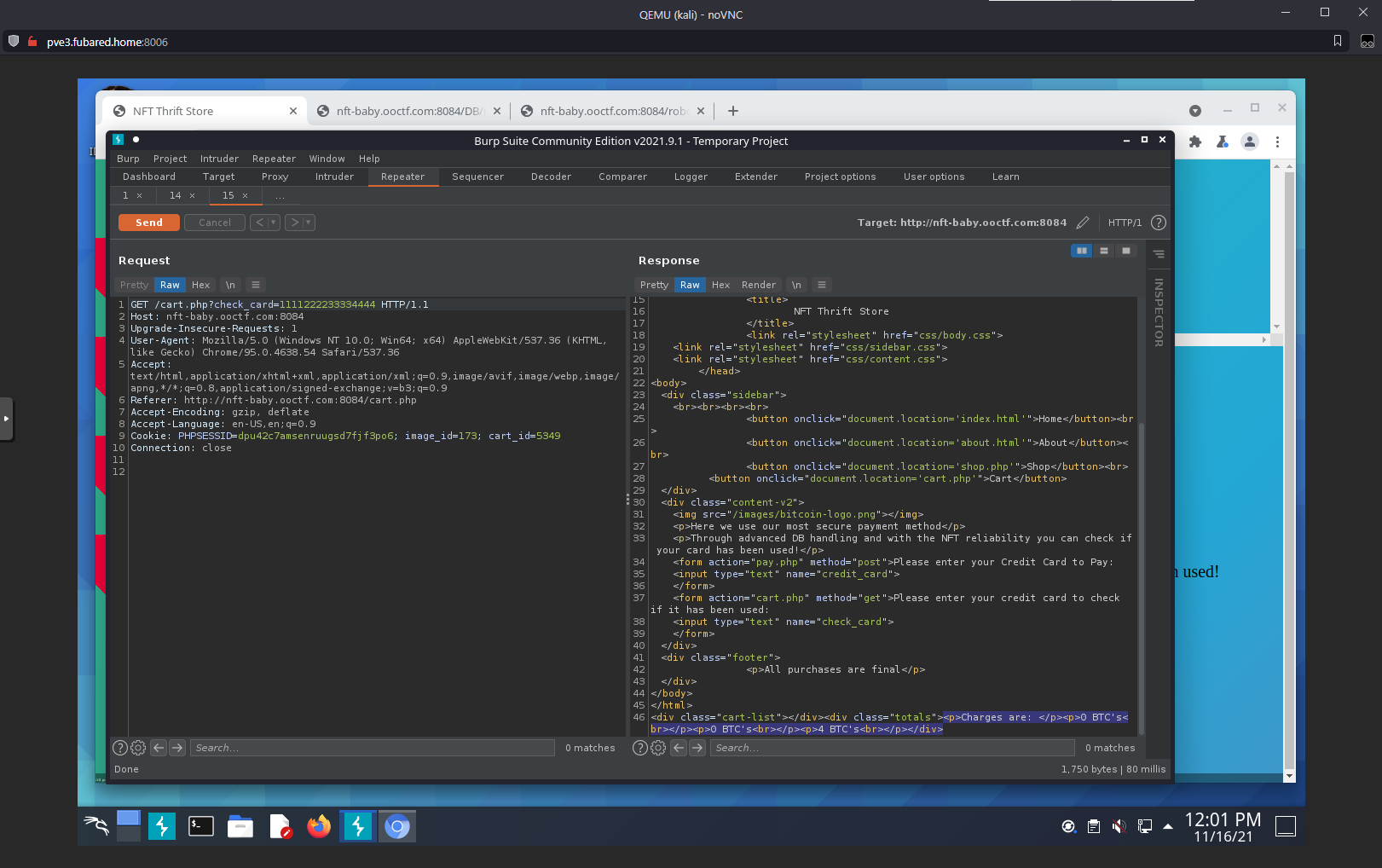The image size is (1382, 868).
Task: Add new Repeater tab with ellipsis
Action: [280, 196]
